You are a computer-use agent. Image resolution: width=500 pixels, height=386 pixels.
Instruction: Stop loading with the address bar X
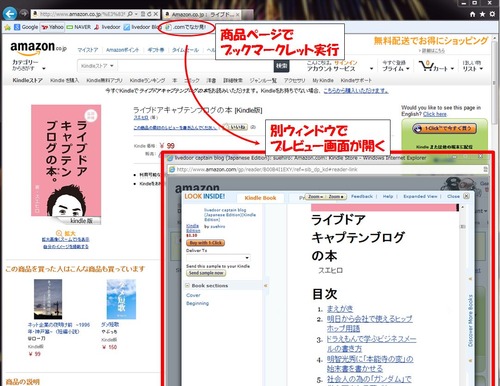[155, 14]
